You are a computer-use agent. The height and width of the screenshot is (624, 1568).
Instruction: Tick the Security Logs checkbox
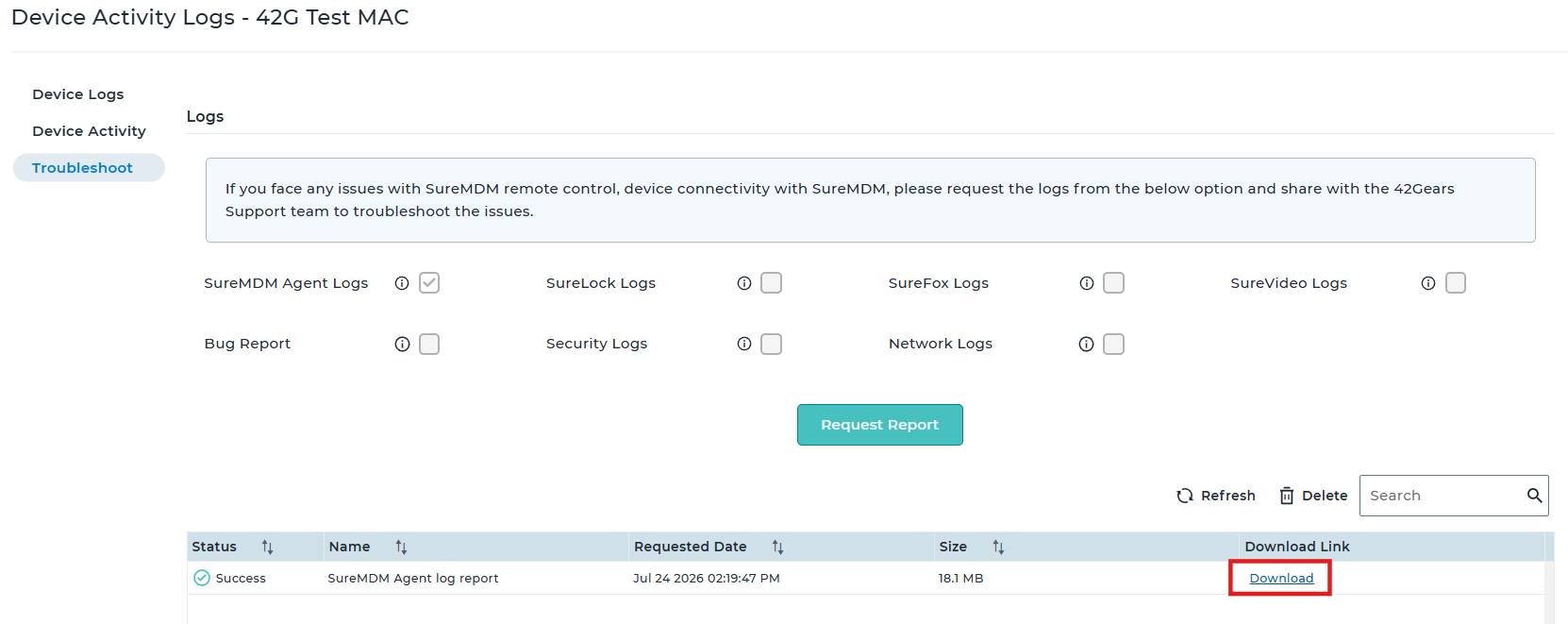coord(772,344)
